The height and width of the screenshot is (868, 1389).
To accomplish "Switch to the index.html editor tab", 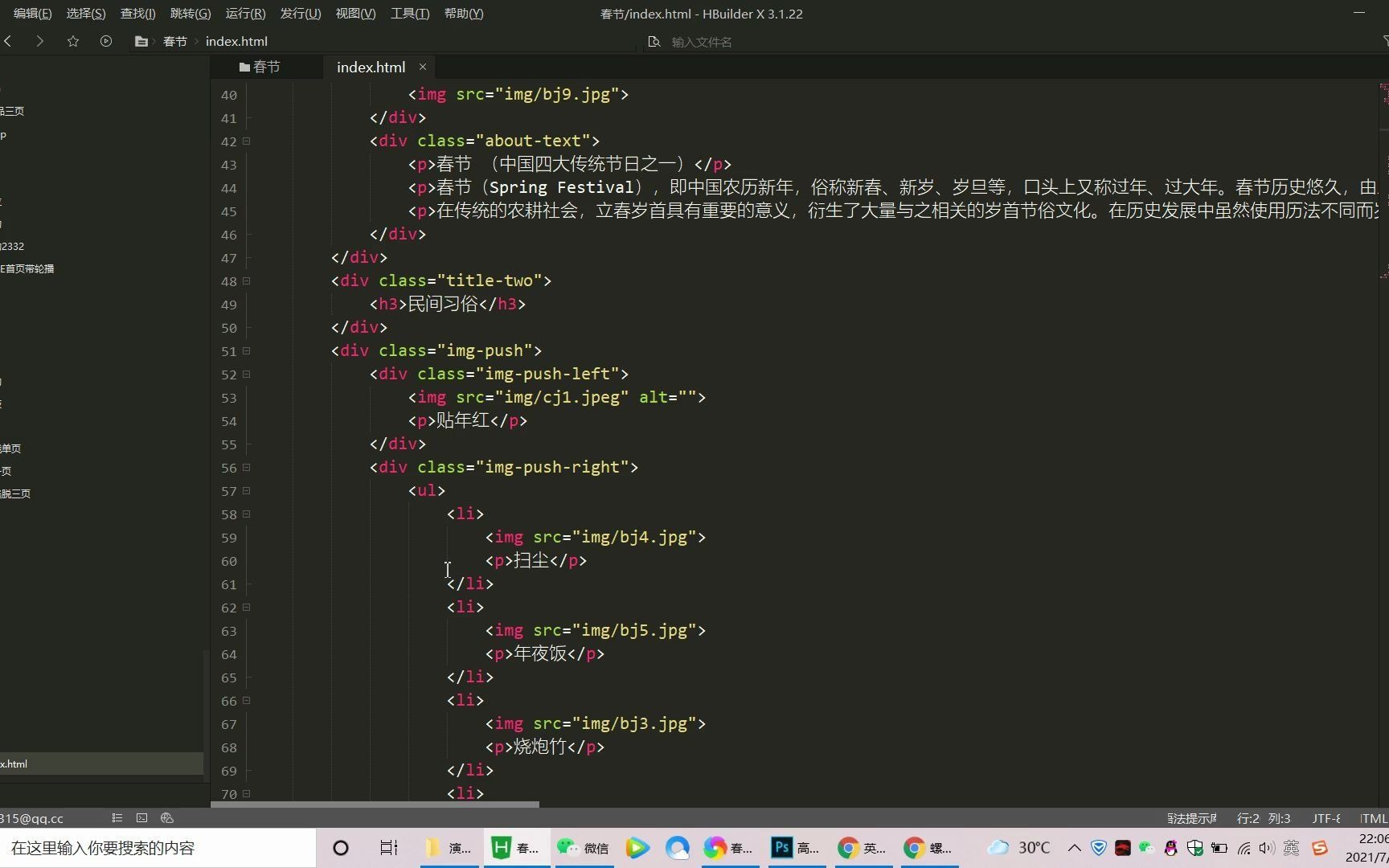I will coord(371,67).
